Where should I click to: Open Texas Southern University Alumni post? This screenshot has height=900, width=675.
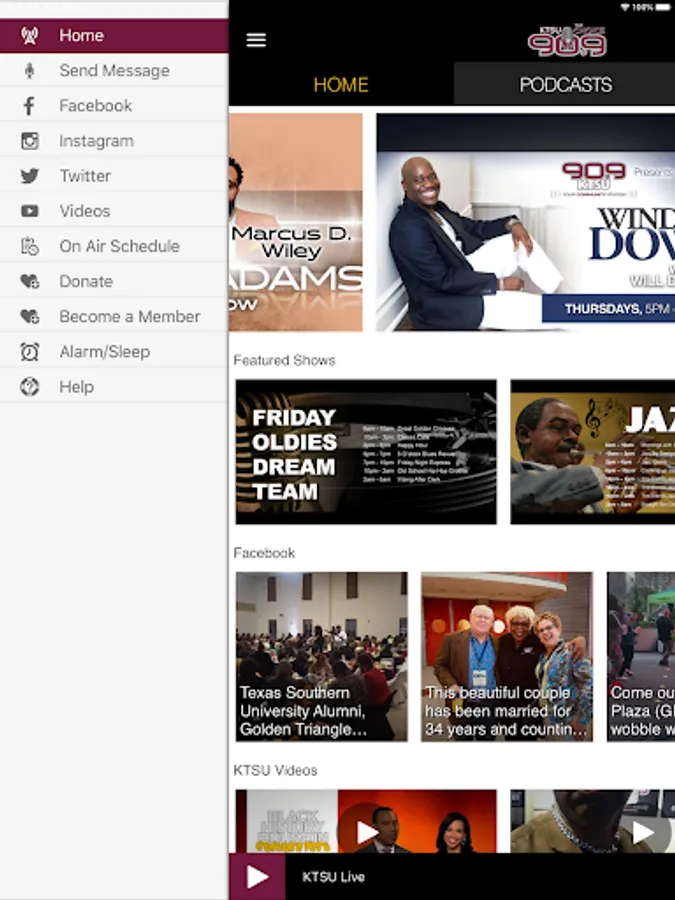tap(321, 657)
